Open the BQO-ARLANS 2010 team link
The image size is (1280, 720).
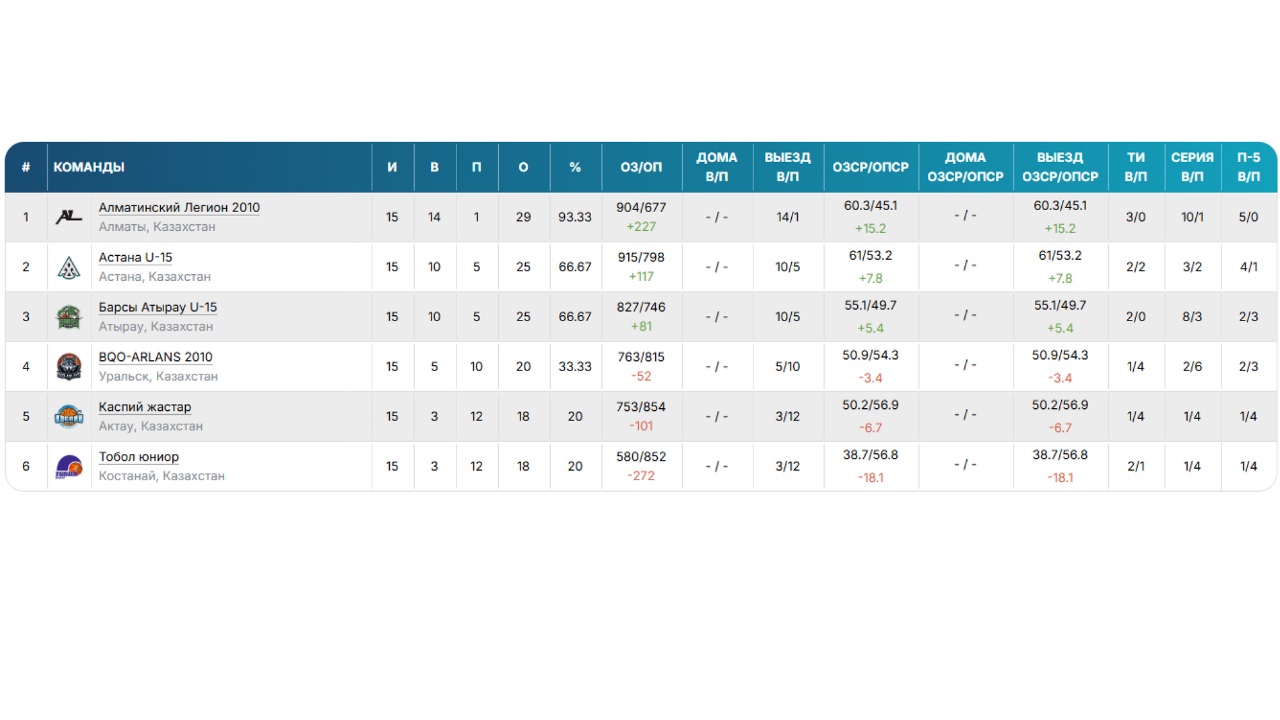pyautogui.click(x=155, y=357)
